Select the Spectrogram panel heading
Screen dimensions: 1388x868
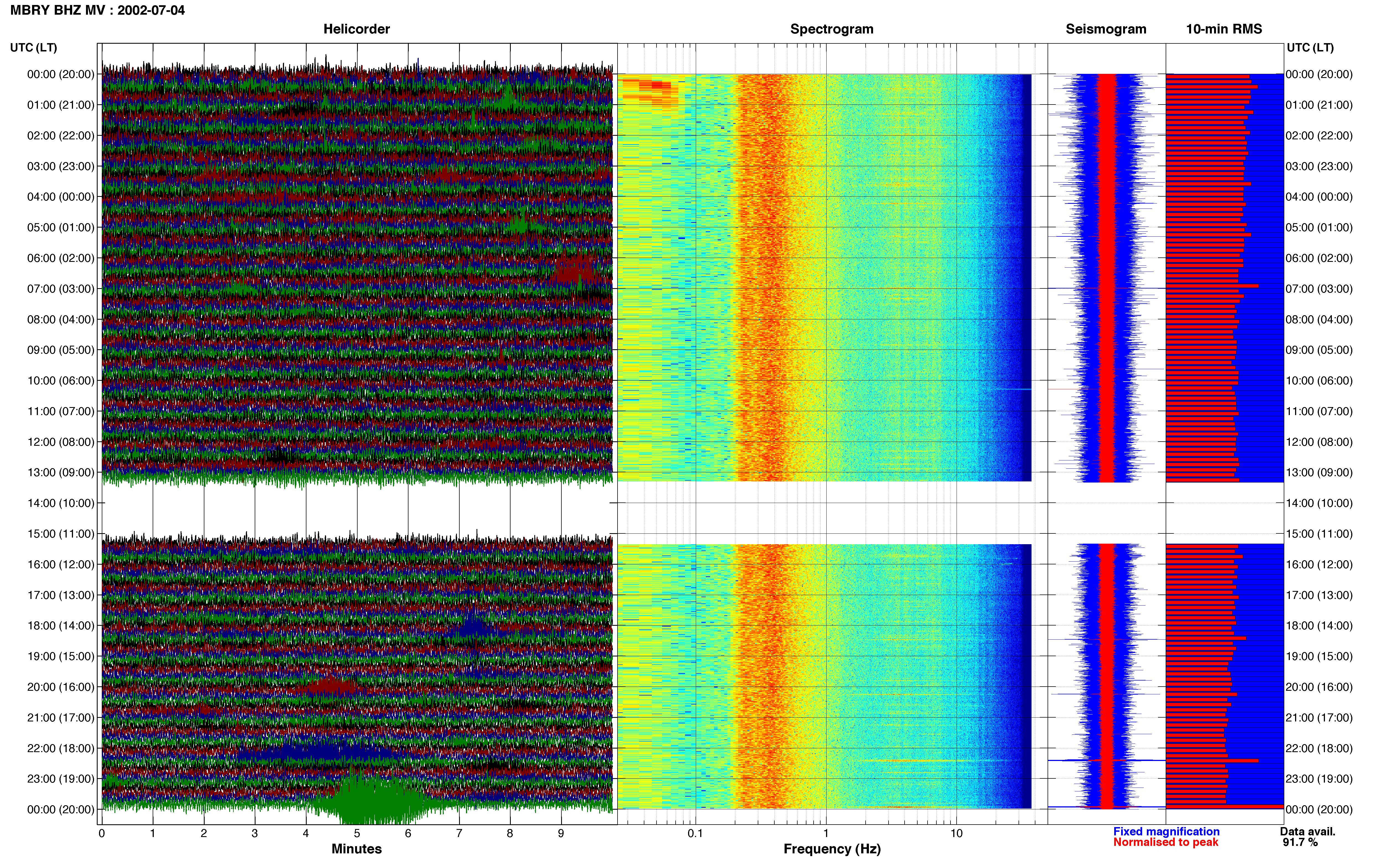tap(832, 29)
